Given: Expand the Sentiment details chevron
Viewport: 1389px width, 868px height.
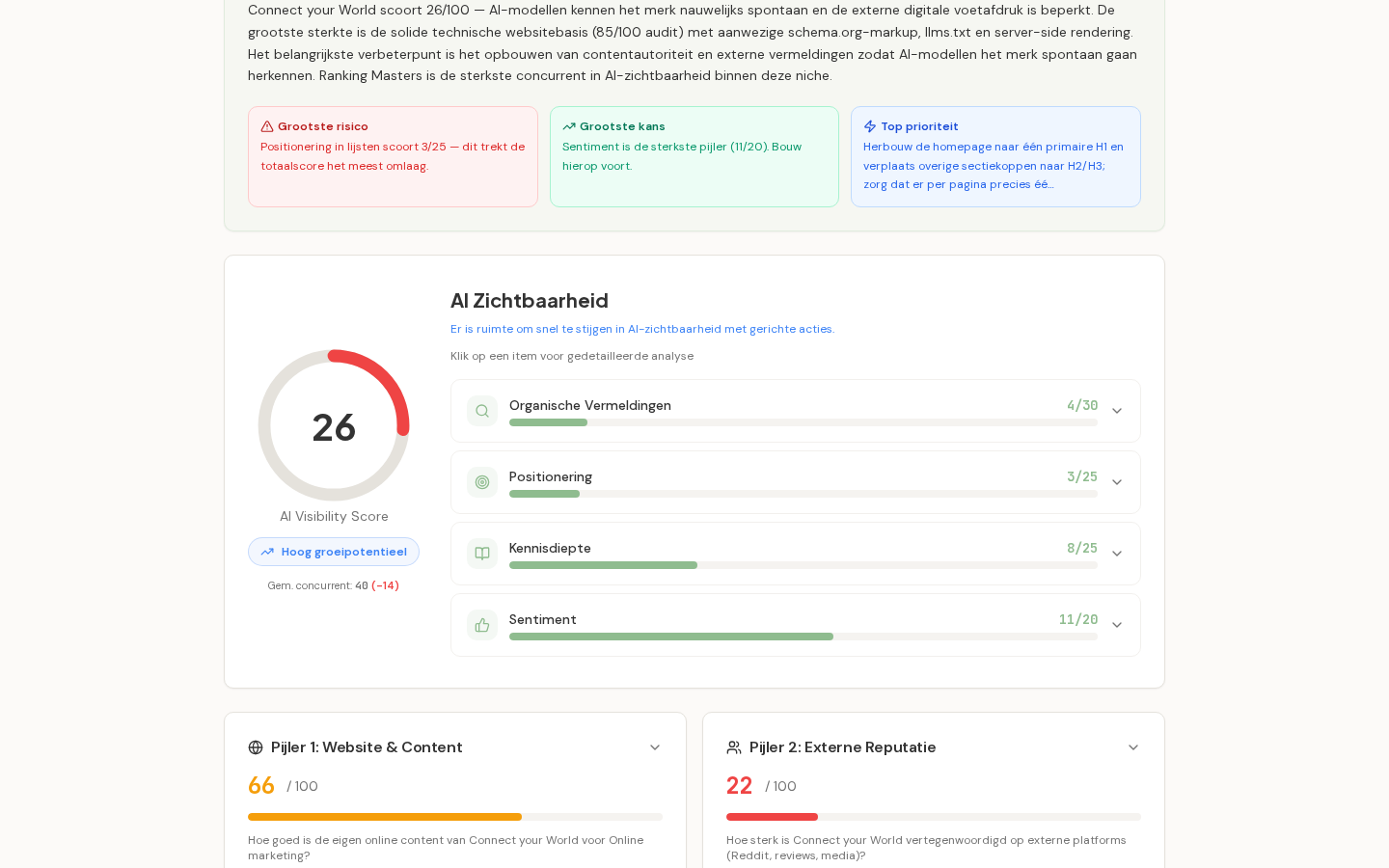Looking at the screenshot, I should [x=1117, y=625].
